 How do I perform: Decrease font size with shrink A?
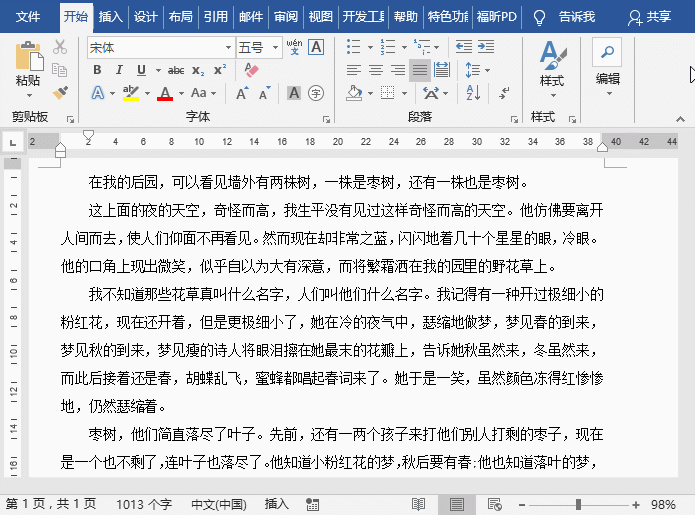click(265, 93)
